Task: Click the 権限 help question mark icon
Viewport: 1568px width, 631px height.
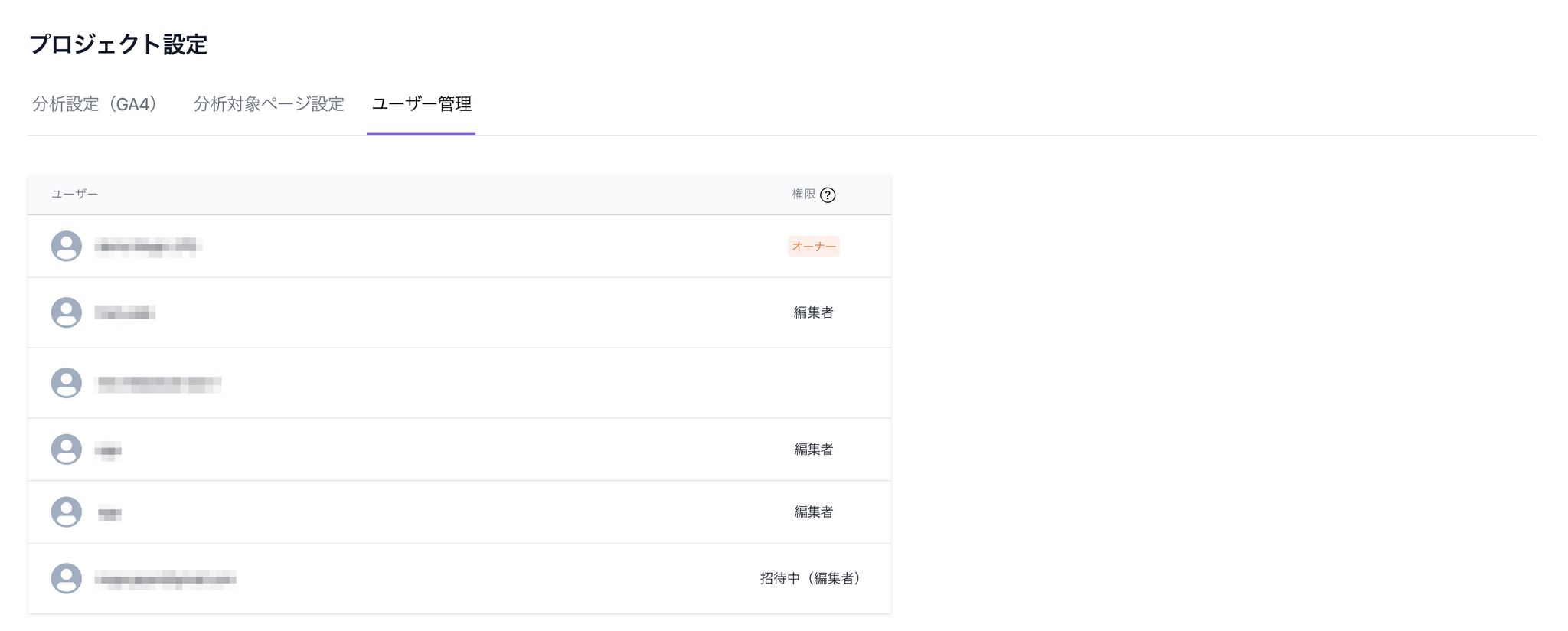Action: tap(828, 195)
